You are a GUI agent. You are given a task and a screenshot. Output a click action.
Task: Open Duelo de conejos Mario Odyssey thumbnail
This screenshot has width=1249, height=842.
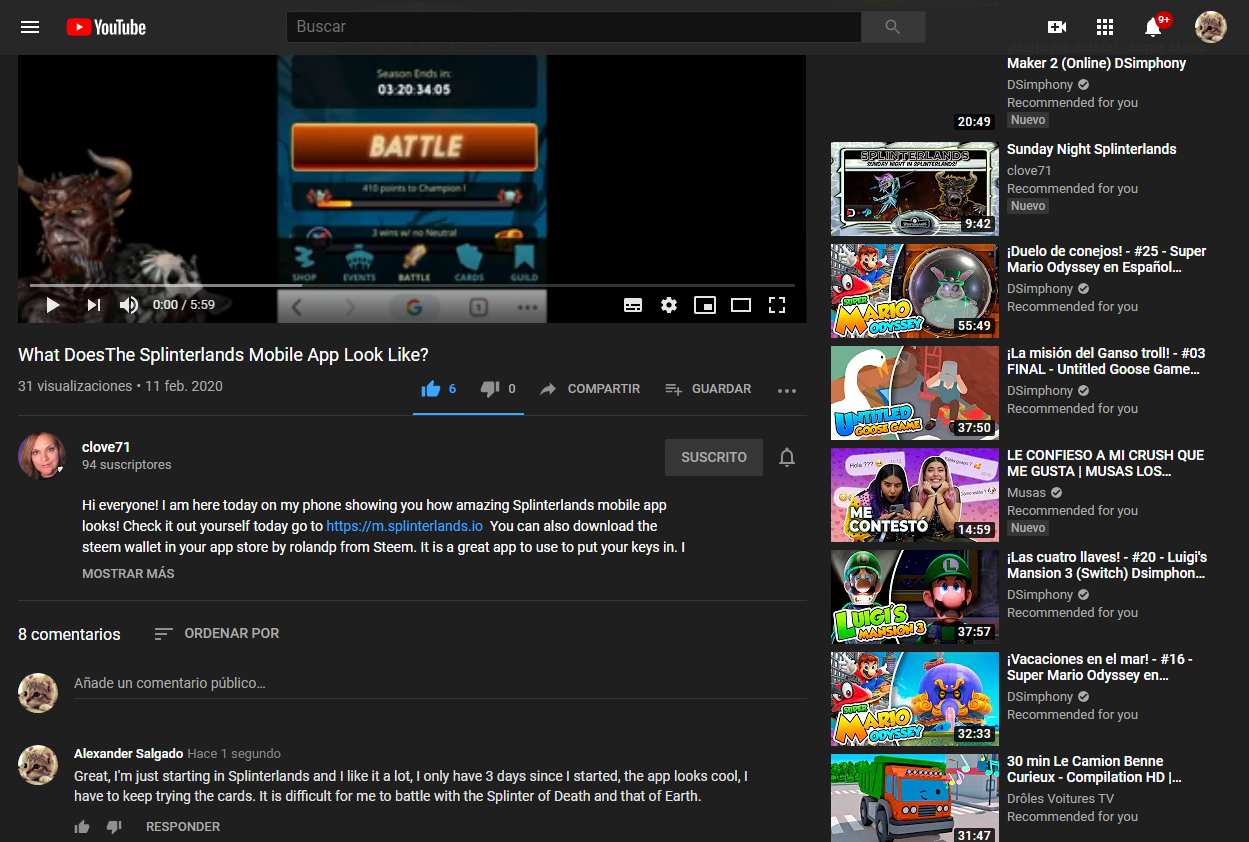915,291
